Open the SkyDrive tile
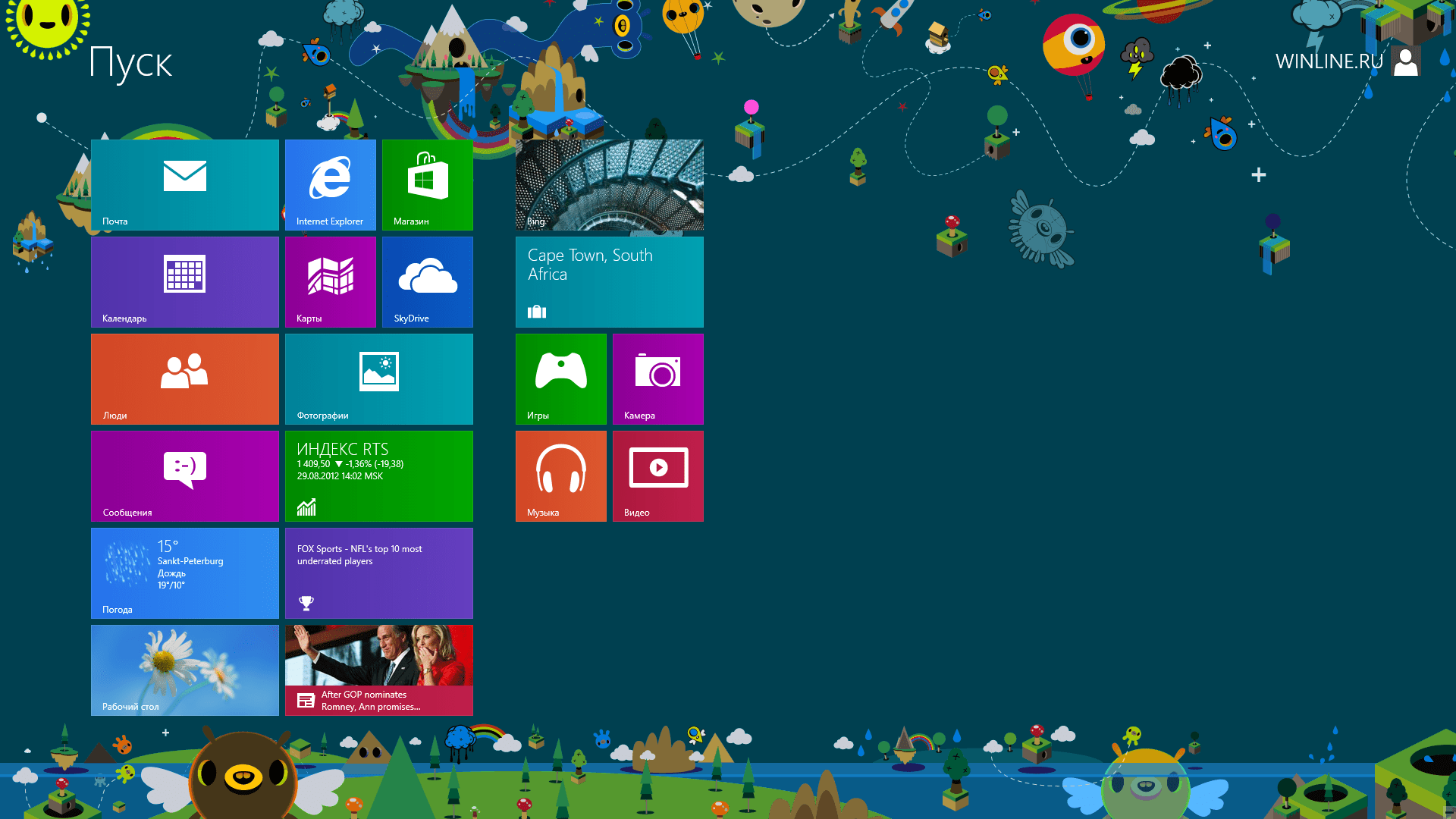Image resolution: width=1456 pixels, height=819 pixels. [428, 282]
